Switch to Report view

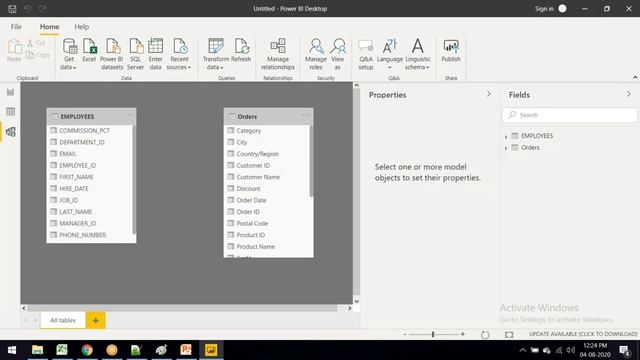pyautogui.click(x=11, y=92)
